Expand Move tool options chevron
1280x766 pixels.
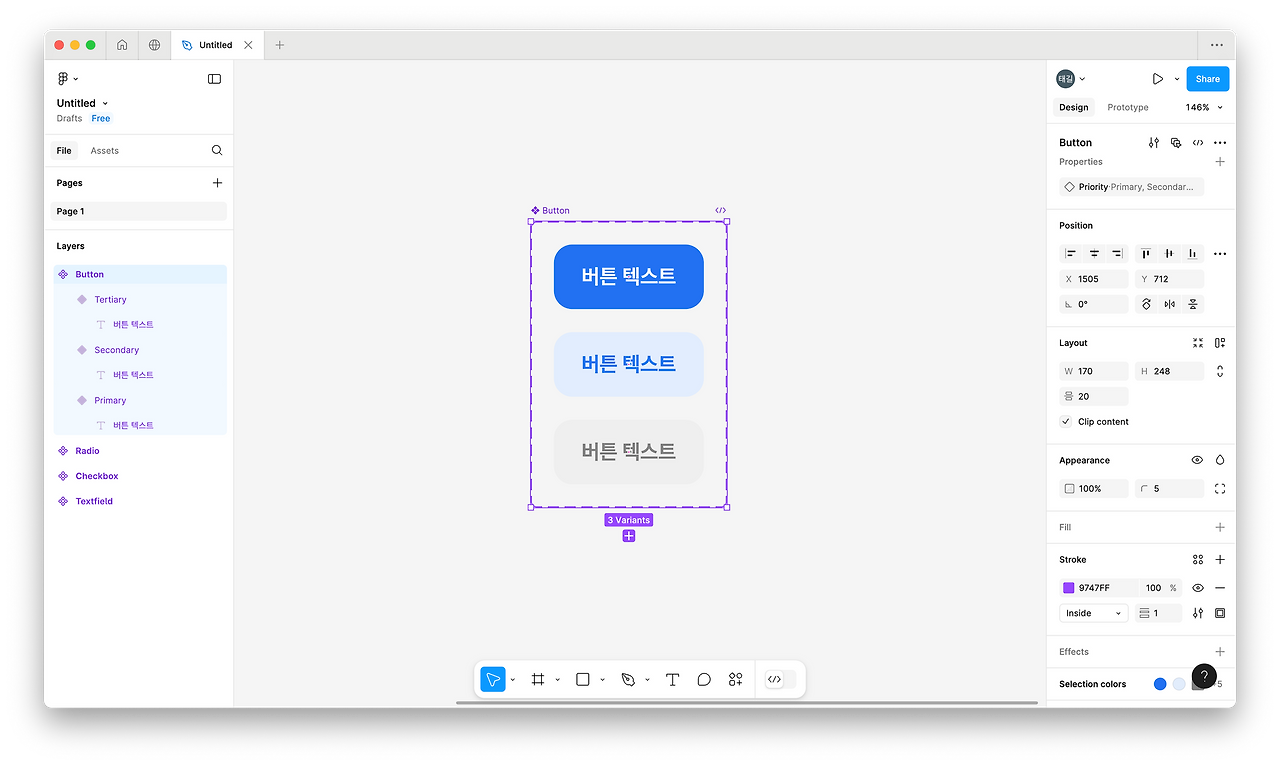click(x=513, y=680)
